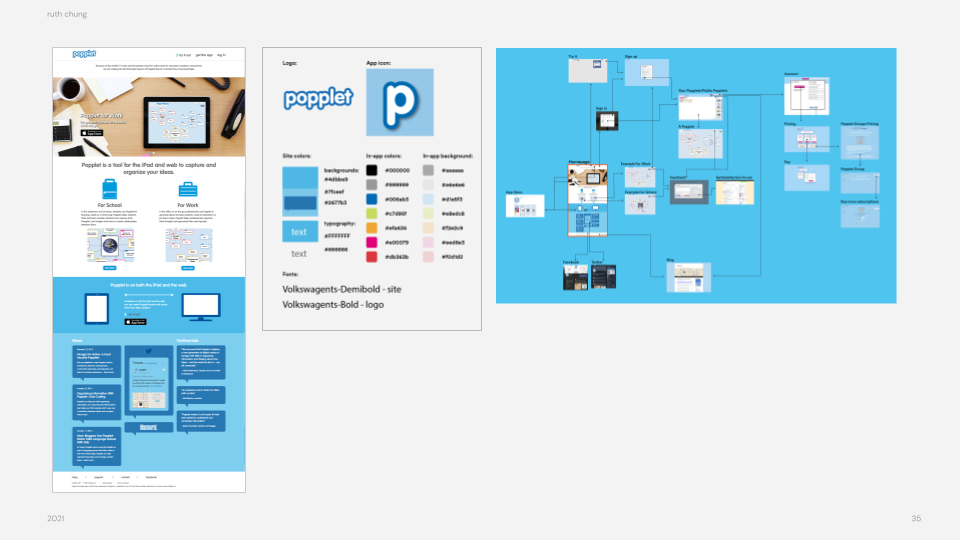Select the #4dbbe9 site background swatch
Image resolution: width=960 pixels, height=540 pixels.
(300, 178)
